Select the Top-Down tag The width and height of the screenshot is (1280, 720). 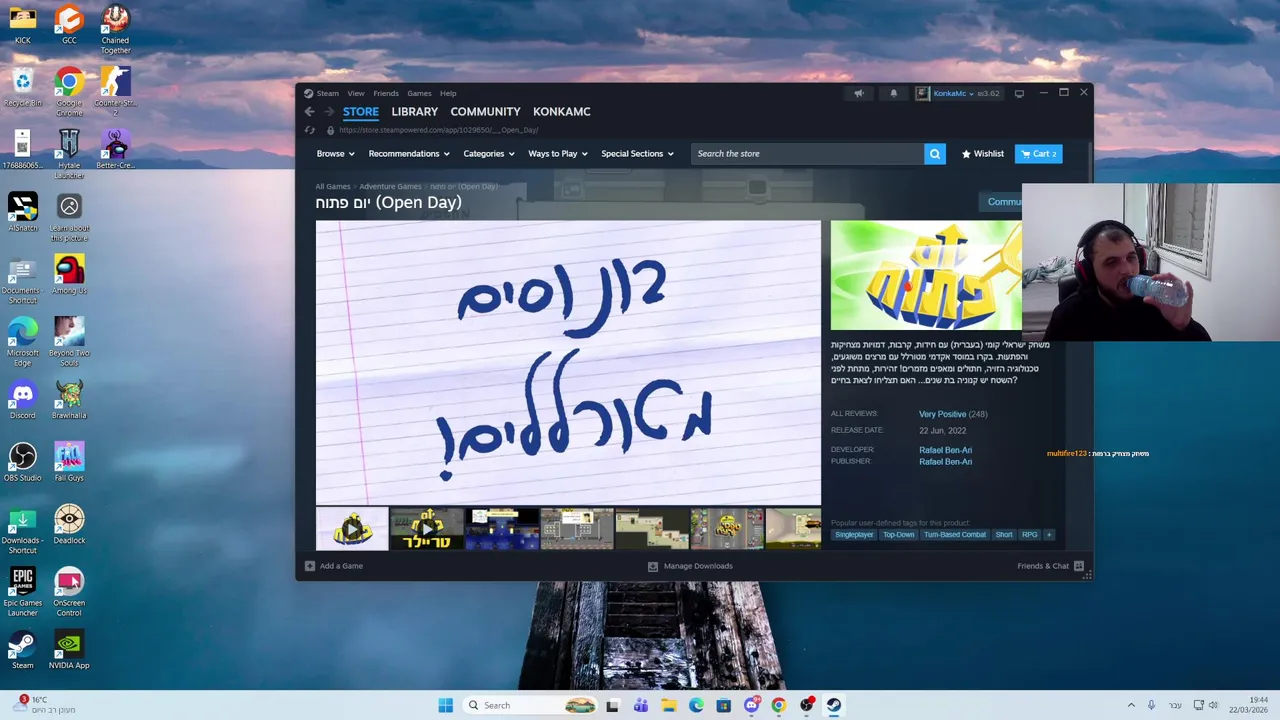point(898,535)
